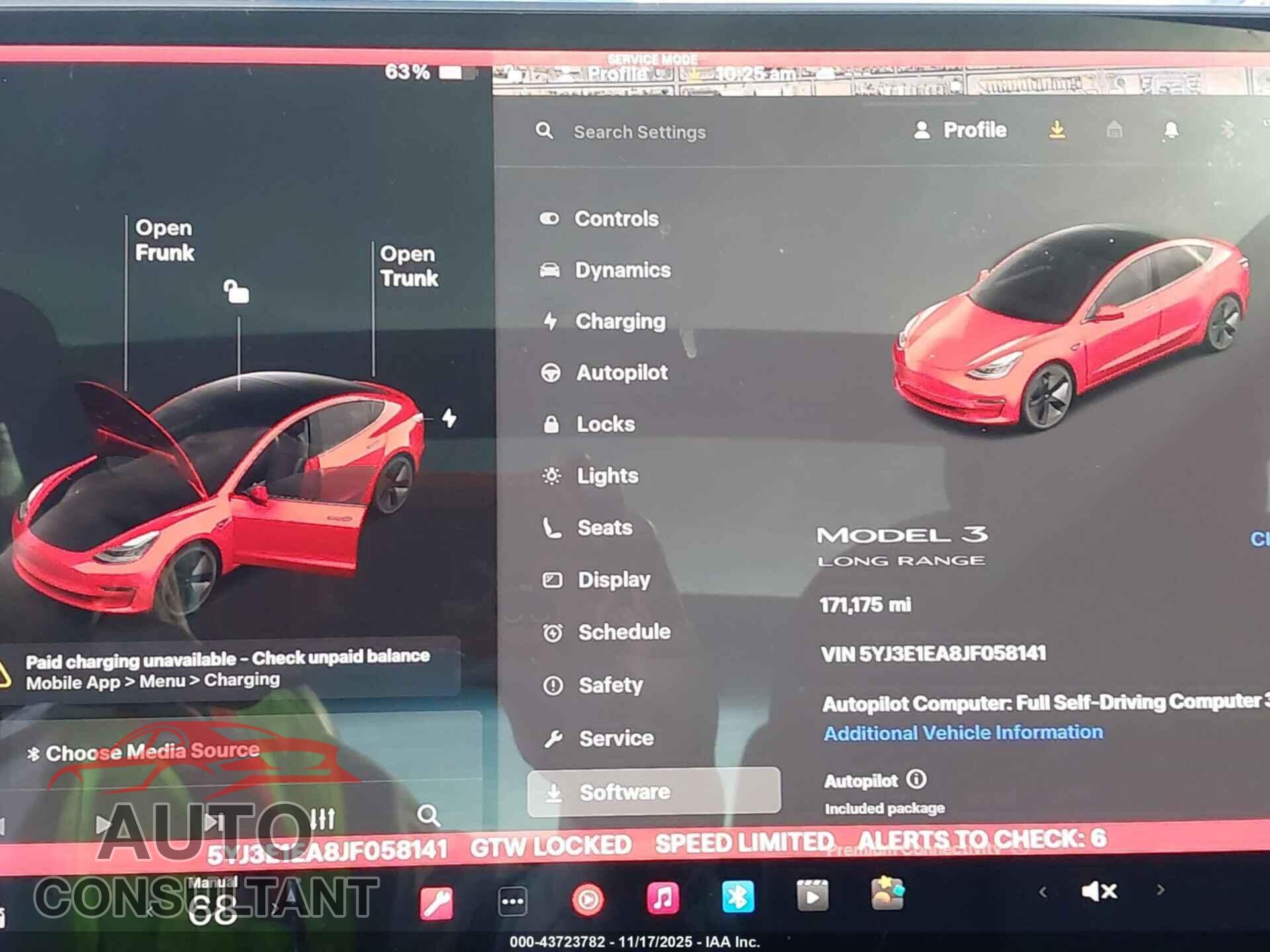Open the blue Bluetooth app in dock

click(738, 896)
